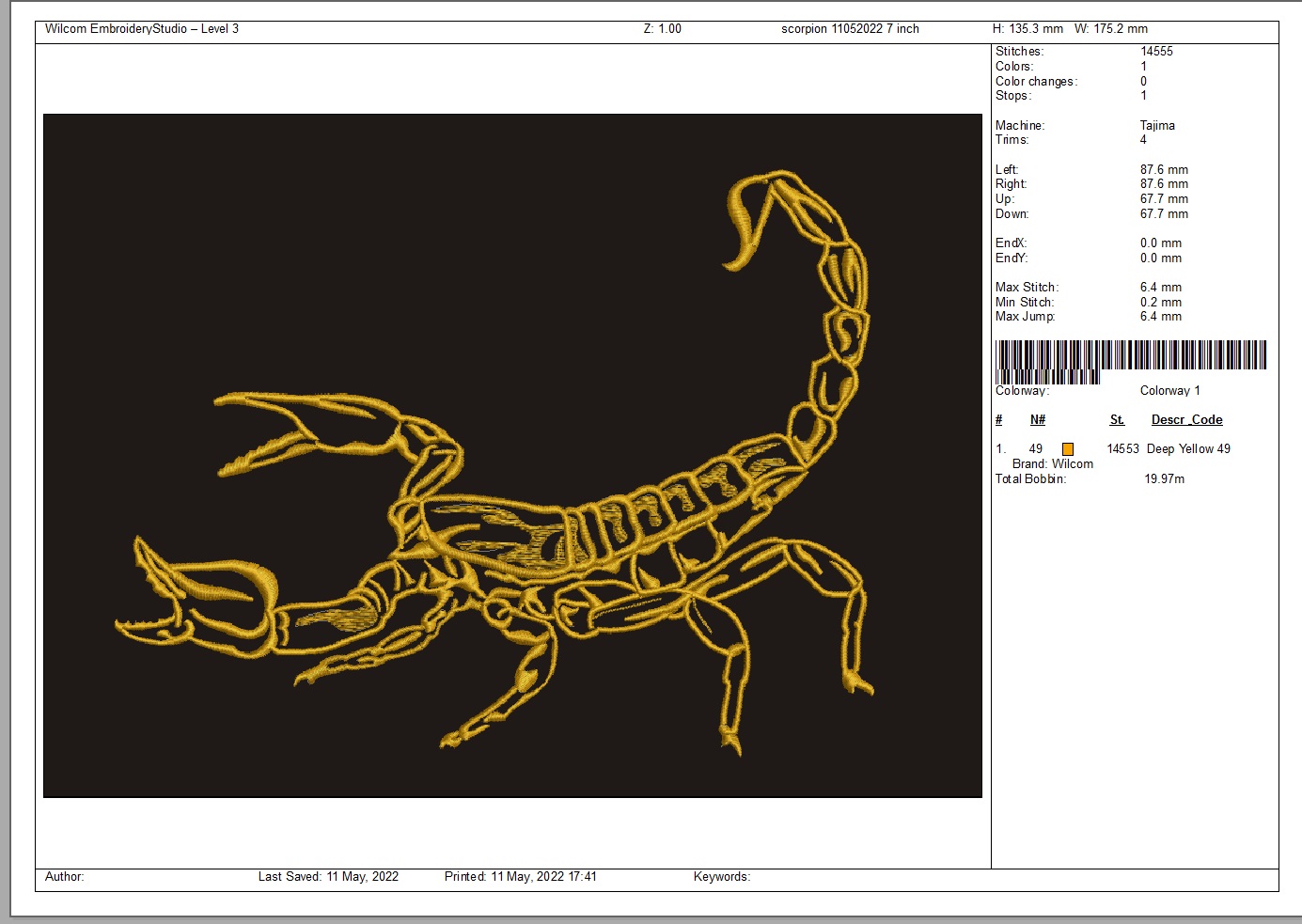
Task: Click the "EndY:" label
Action: (1012, 258)
